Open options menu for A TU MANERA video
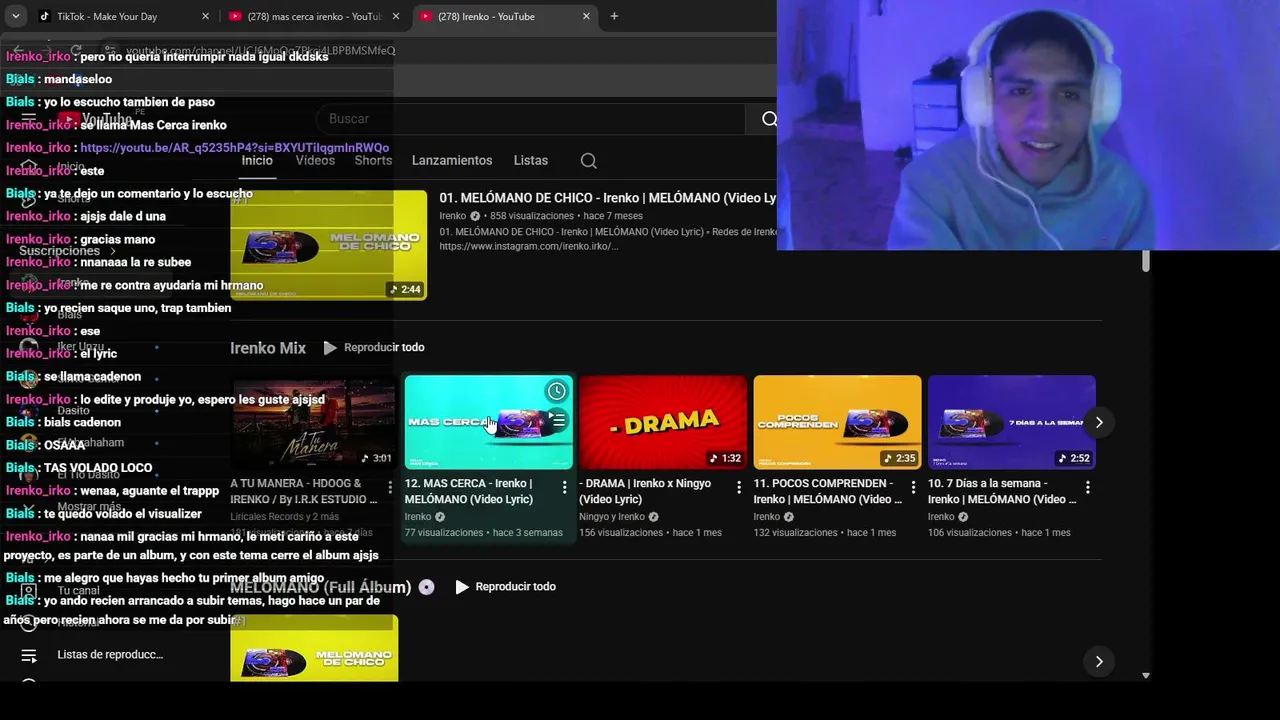Viewport: 1280px width, 720px height. coord(390,487)
